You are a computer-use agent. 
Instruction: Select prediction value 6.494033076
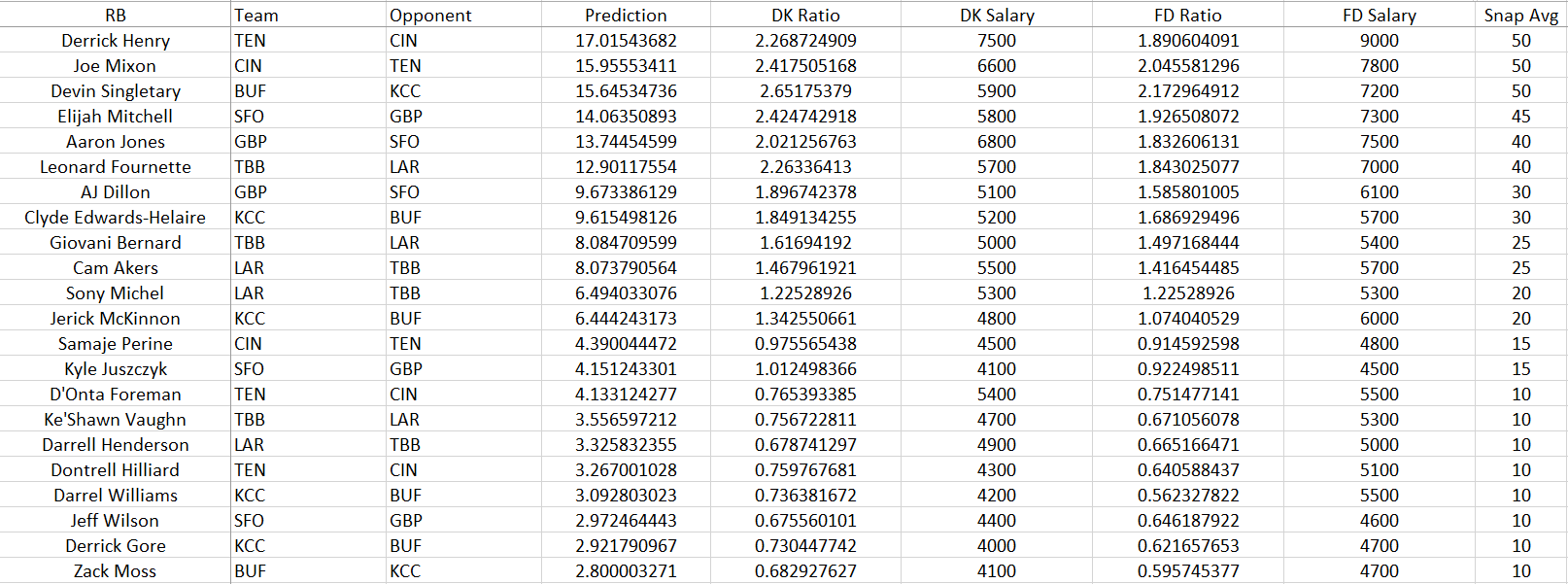(x=626, y=292)
